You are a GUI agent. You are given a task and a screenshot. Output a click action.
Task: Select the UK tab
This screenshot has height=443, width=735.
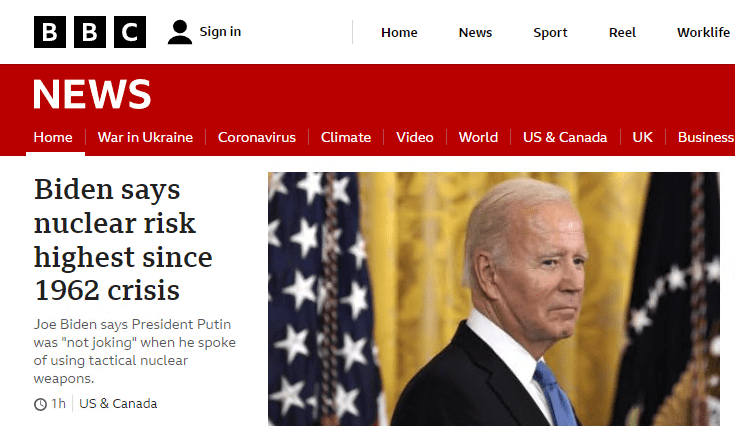click(642, 137)
